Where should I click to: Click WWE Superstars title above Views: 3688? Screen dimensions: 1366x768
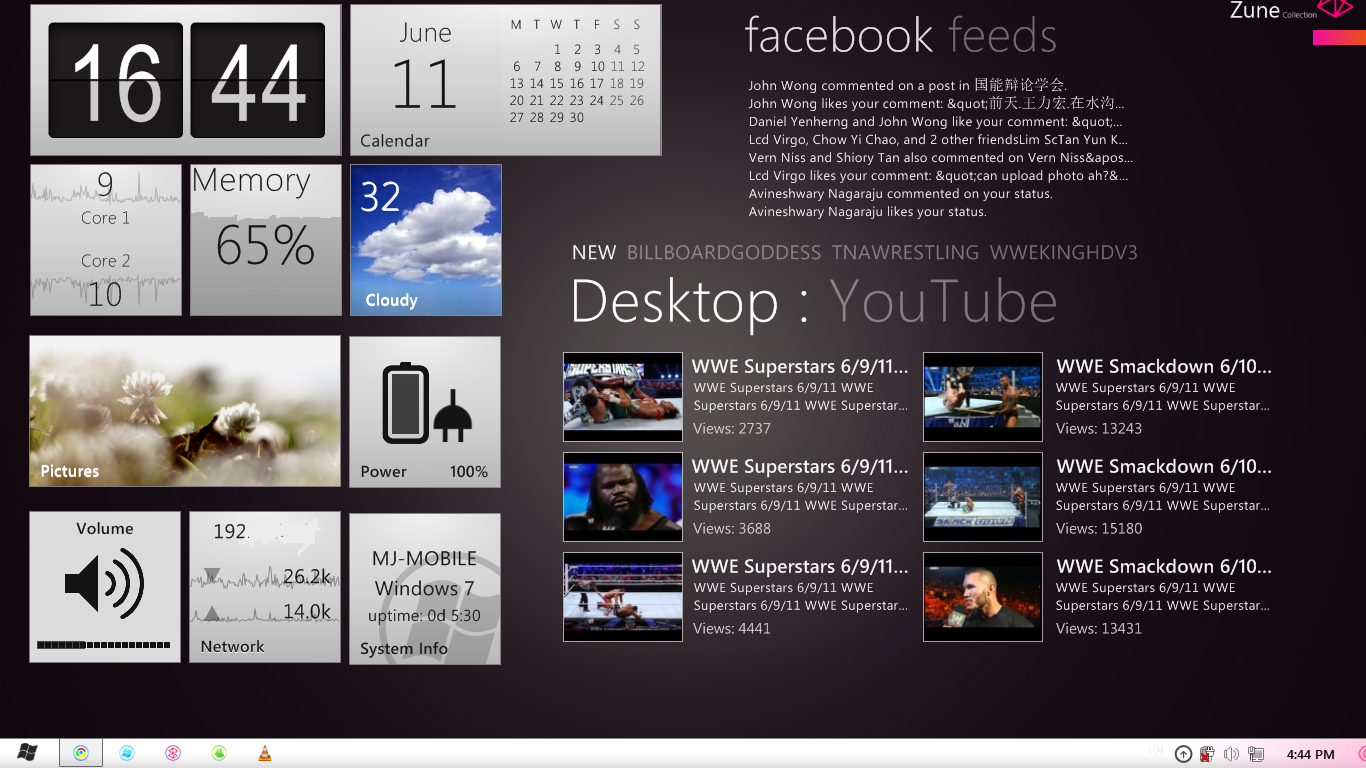point(800,467)
